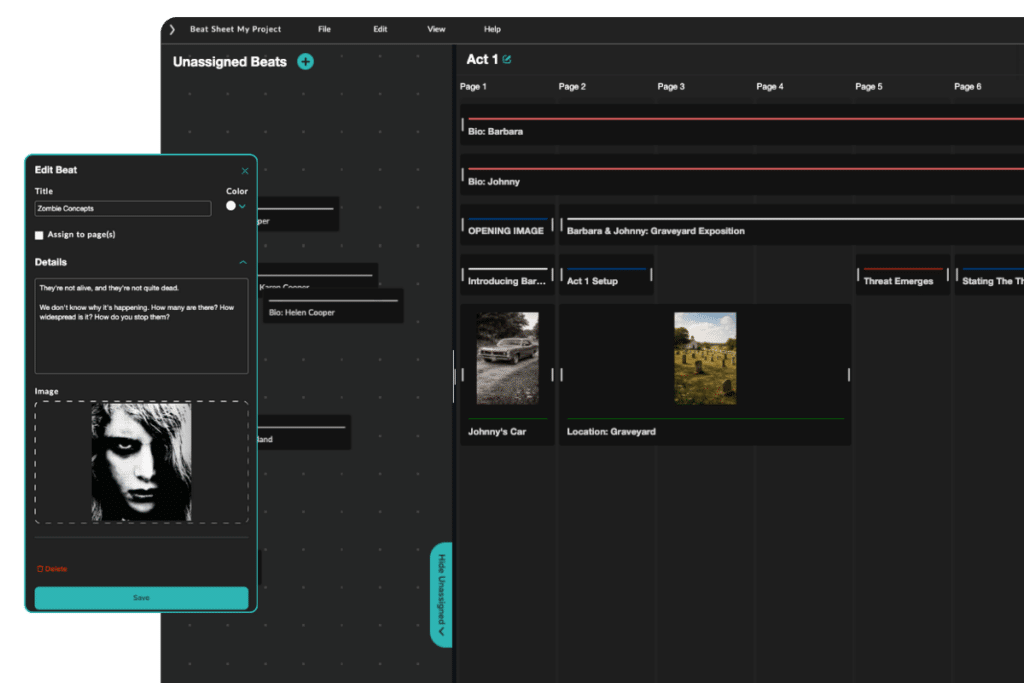Expand the sidebar chevron beside Beat Sheet

tap(172, 29)
